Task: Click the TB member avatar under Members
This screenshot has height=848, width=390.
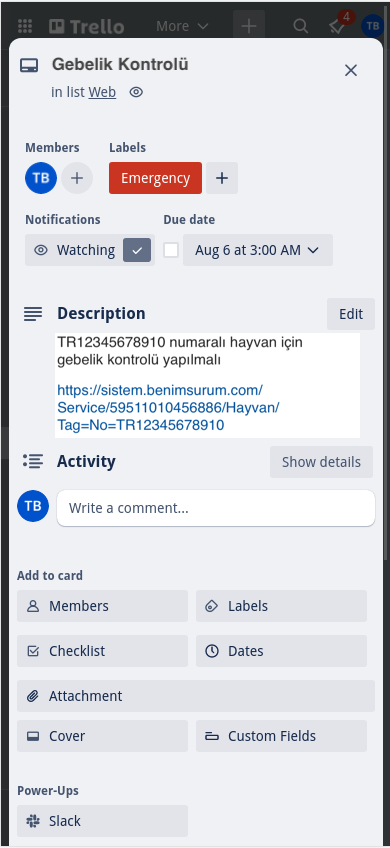Action: pos(41,178)
